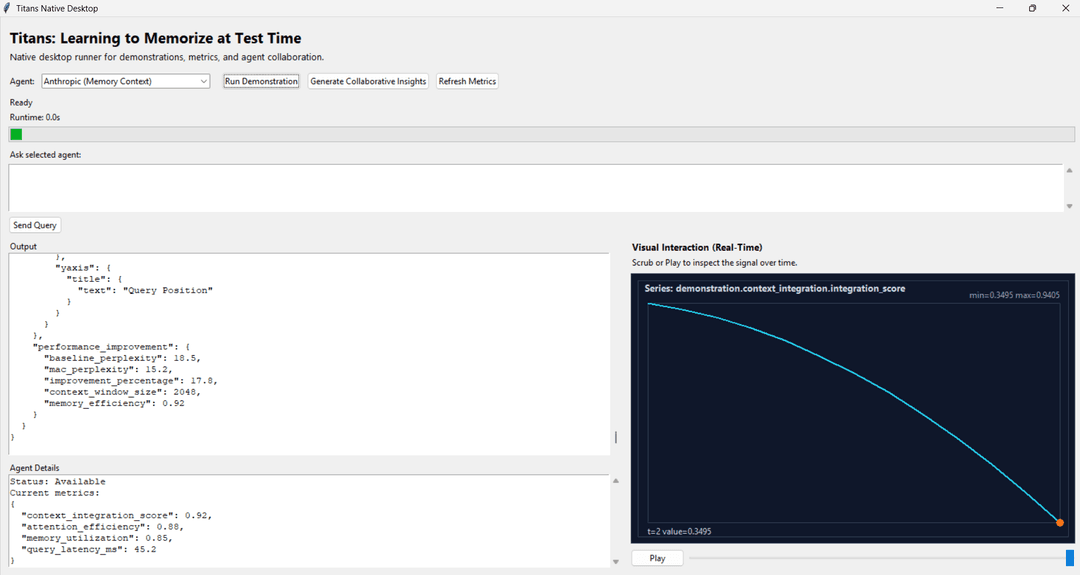Click the runtime progress bar
Image resolution: width=1080 pixels, height=575 pixels.
click(541, 134)
